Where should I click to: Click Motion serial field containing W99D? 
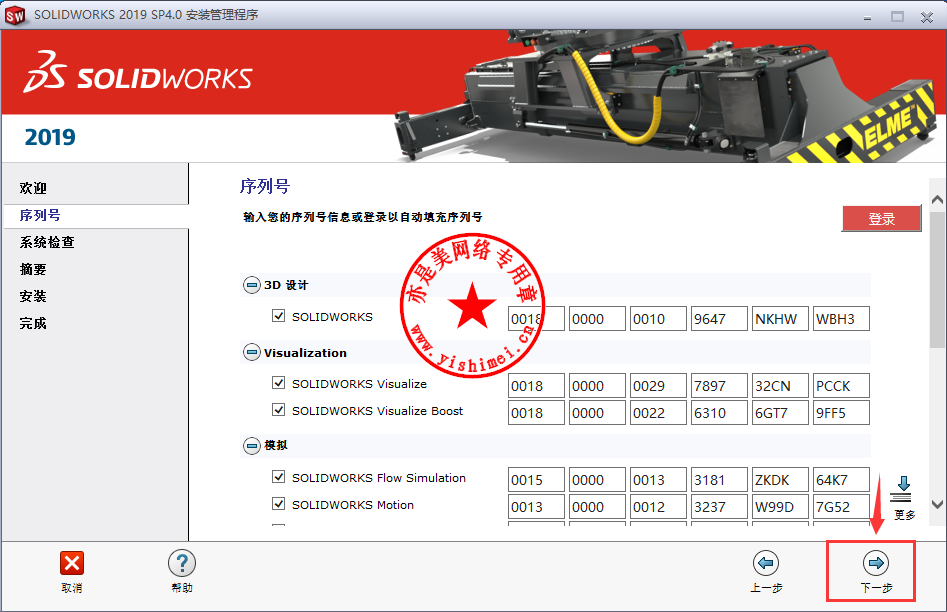tap(780, 507)
